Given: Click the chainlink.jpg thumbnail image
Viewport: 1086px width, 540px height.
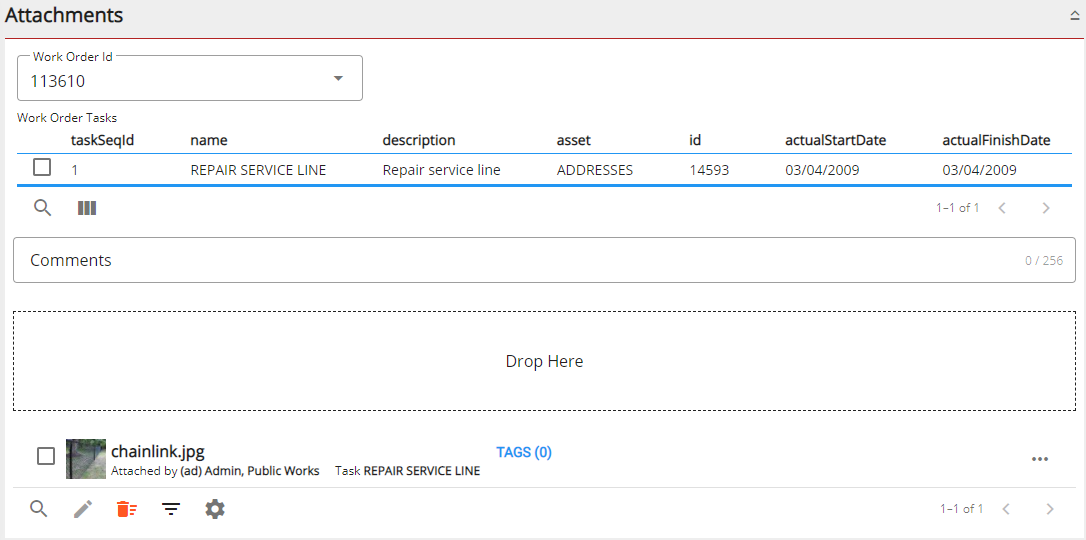Looking at the screenshot, I should click(86, 459).
